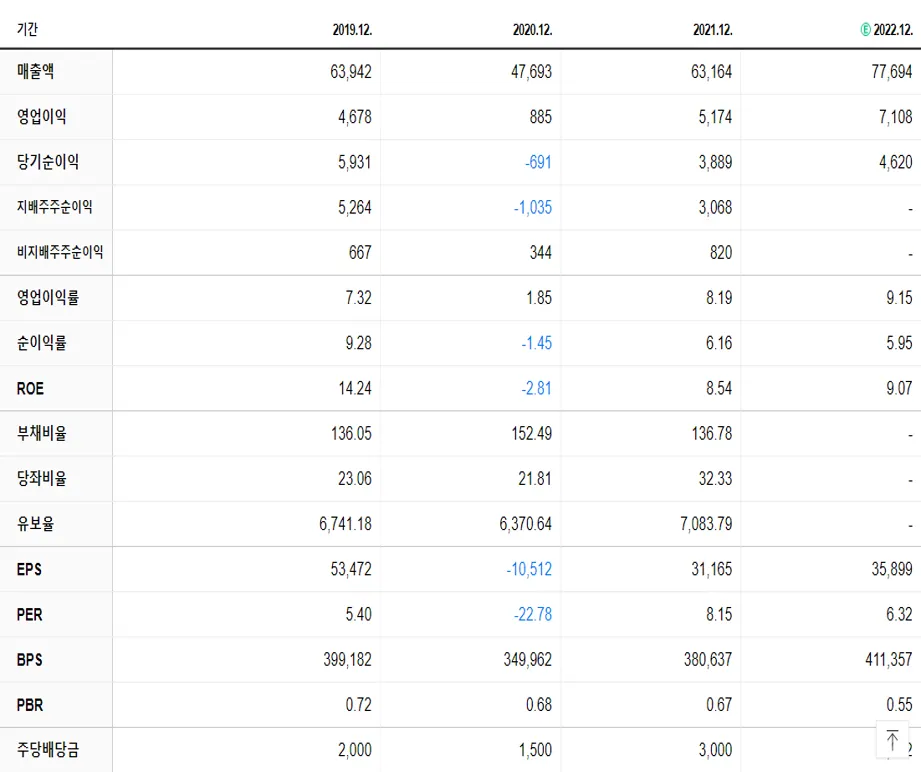Select operating margin 9.15

point(899,298)
